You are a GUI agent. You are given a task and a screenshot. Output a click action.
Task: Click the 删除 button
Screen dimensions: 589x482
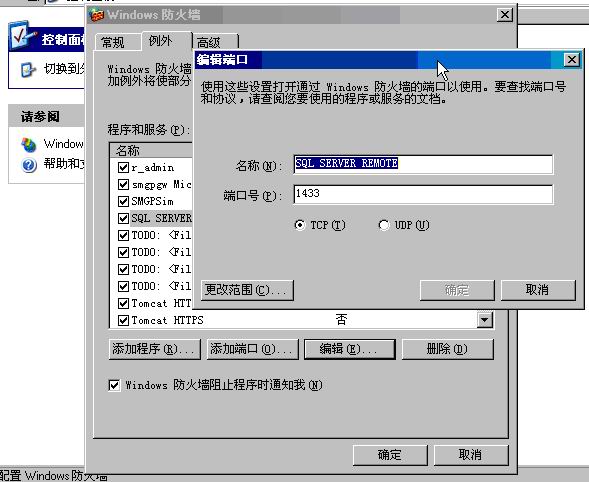pos(447,349)
